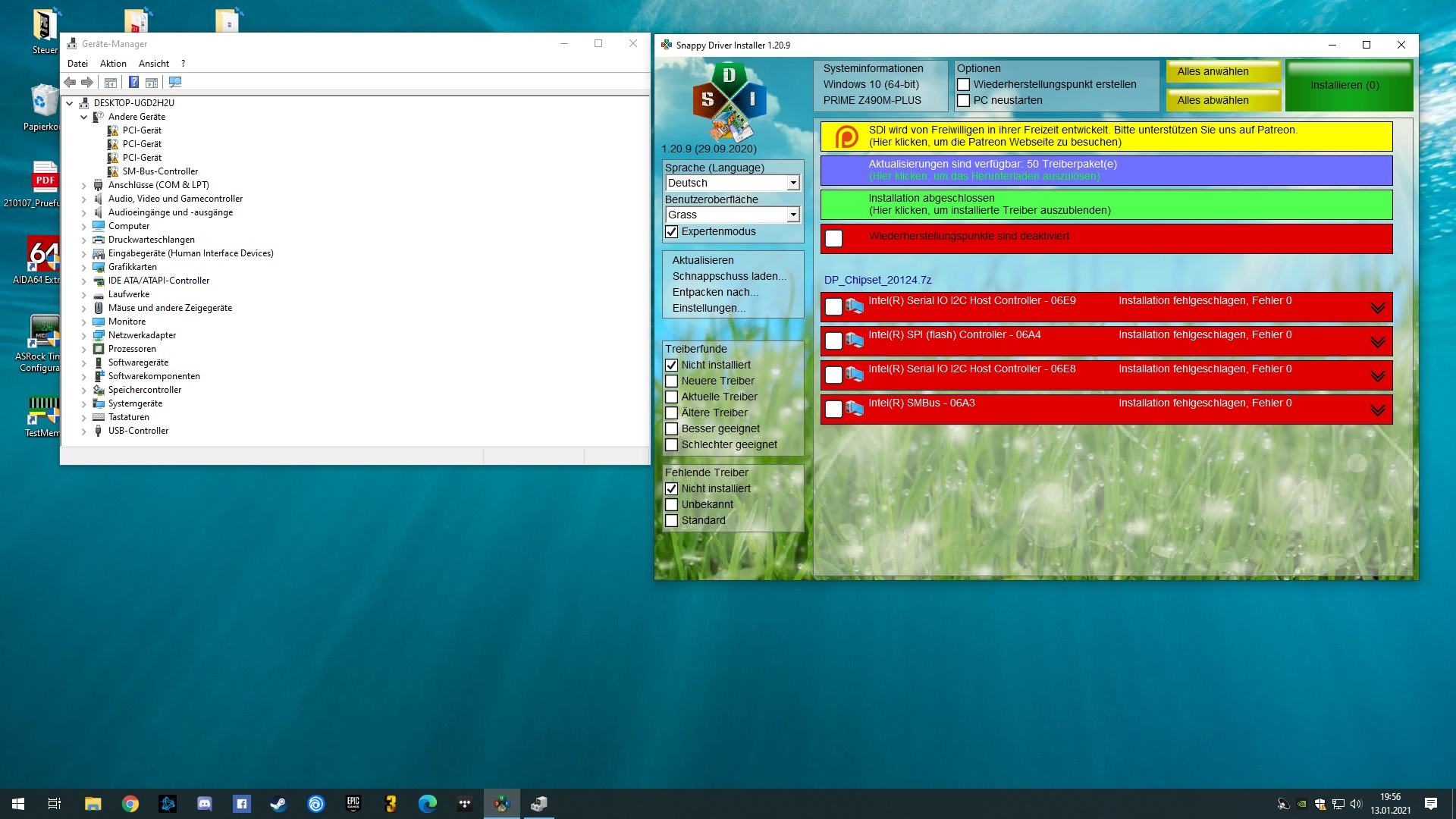This screenshot has height=819, width=1456.
Task: Open the Ansicht menu
Action: click(x=153, y=64)
